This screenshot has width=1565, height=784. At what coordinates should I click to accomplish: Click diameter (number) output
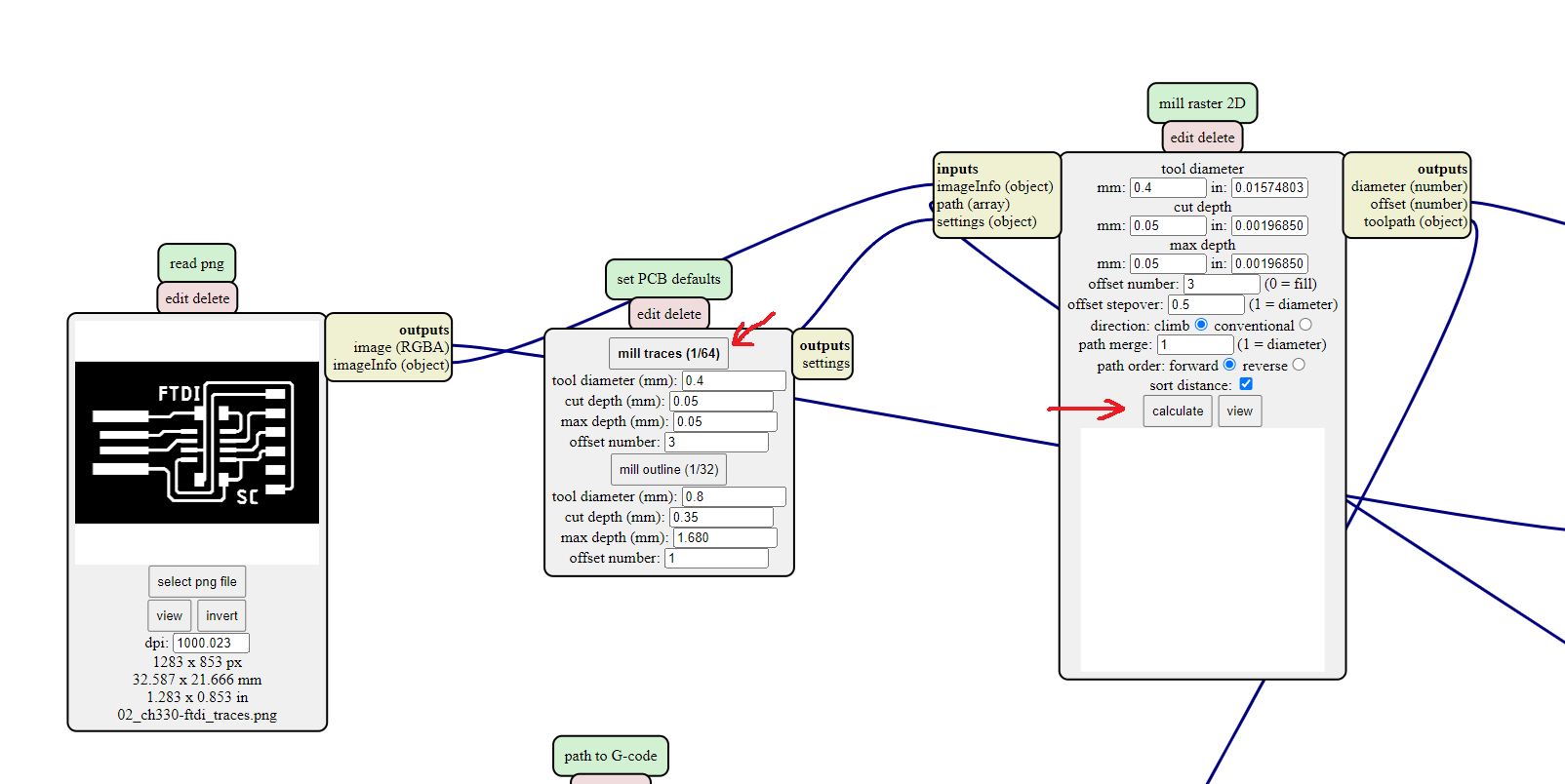1409,186
